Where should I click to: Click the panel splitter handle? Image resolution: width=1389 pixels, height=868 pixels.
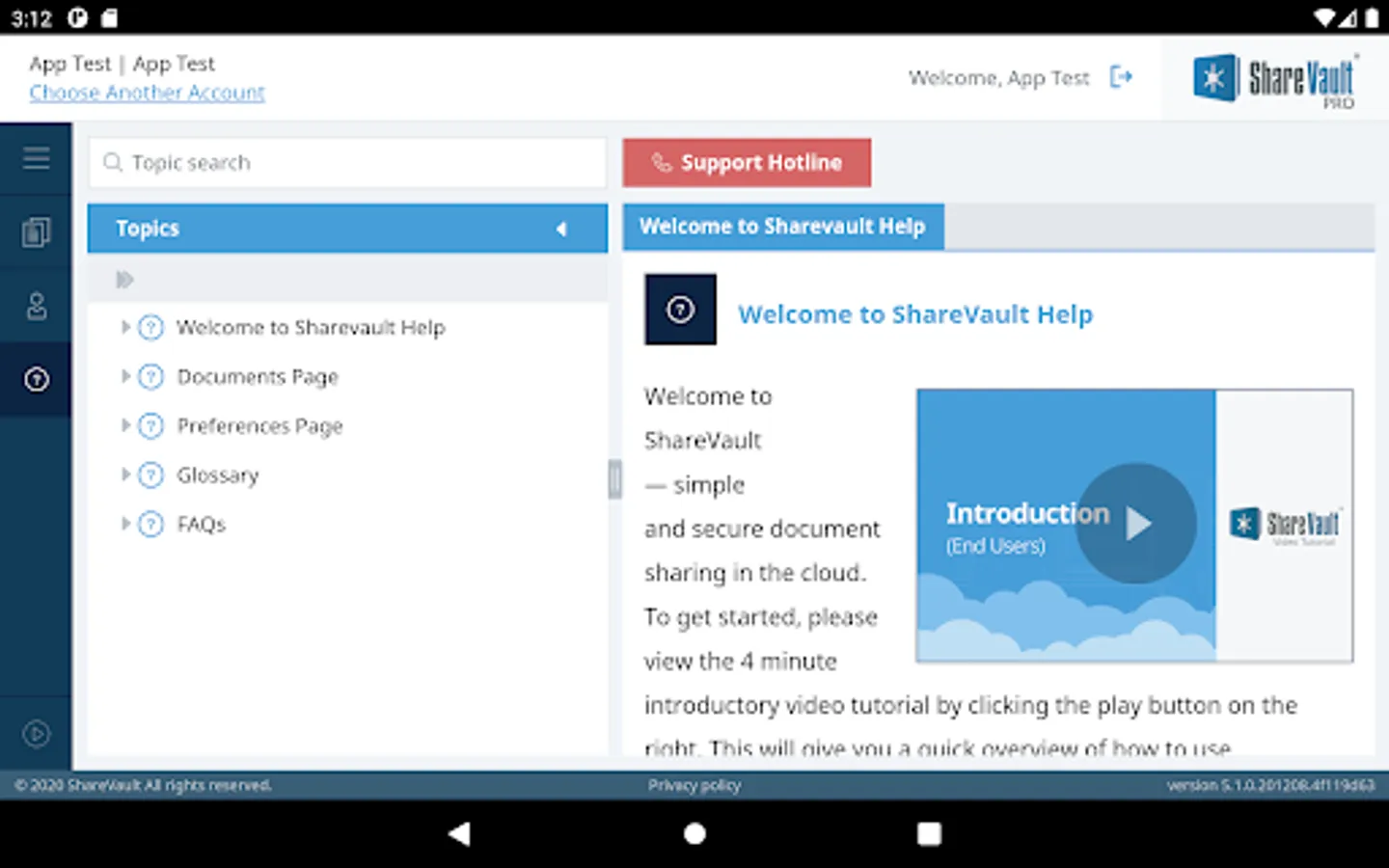[614, 479]
